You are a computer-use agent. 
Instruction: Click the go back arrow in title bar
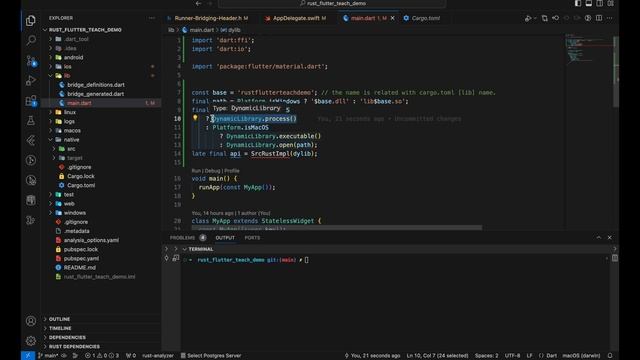(x=198, y=3)
